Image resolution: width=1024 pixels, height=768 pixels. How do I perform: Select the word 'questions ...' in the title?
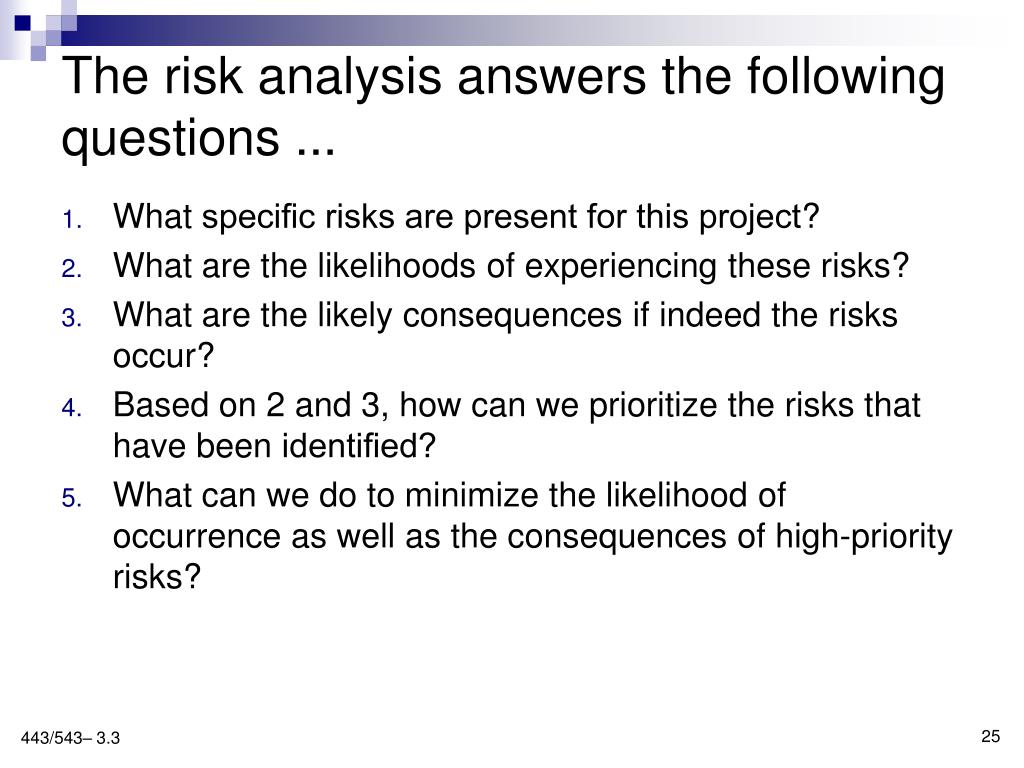point(198,140)
